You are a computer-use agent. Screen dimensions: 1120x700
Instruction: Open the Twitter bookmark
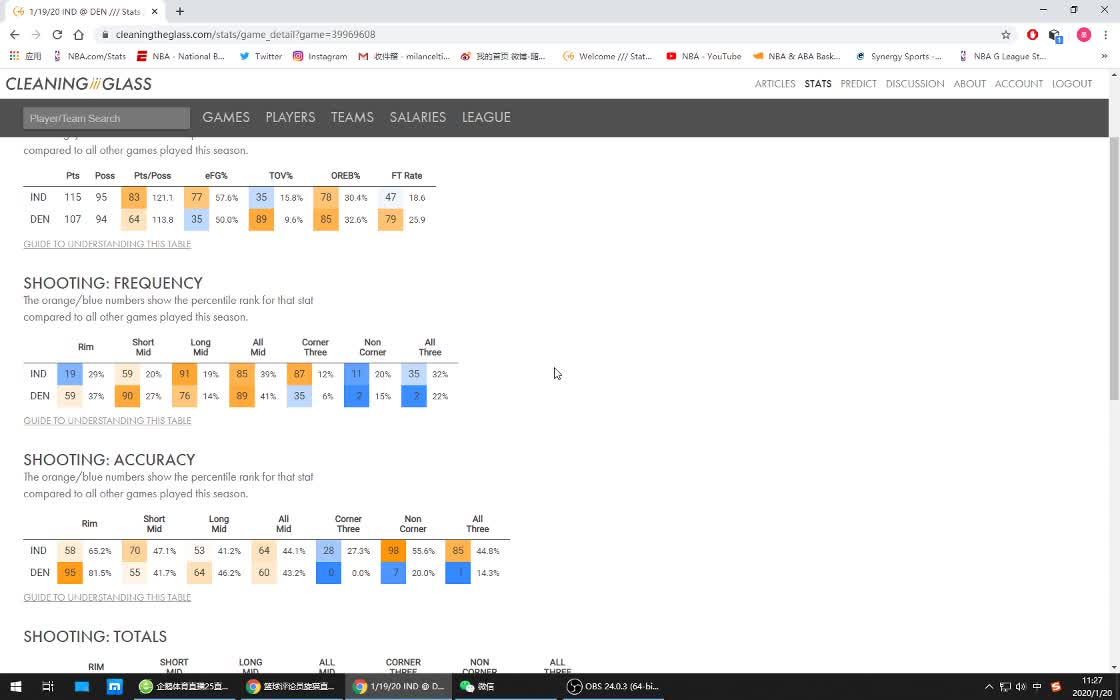point(260,56)
